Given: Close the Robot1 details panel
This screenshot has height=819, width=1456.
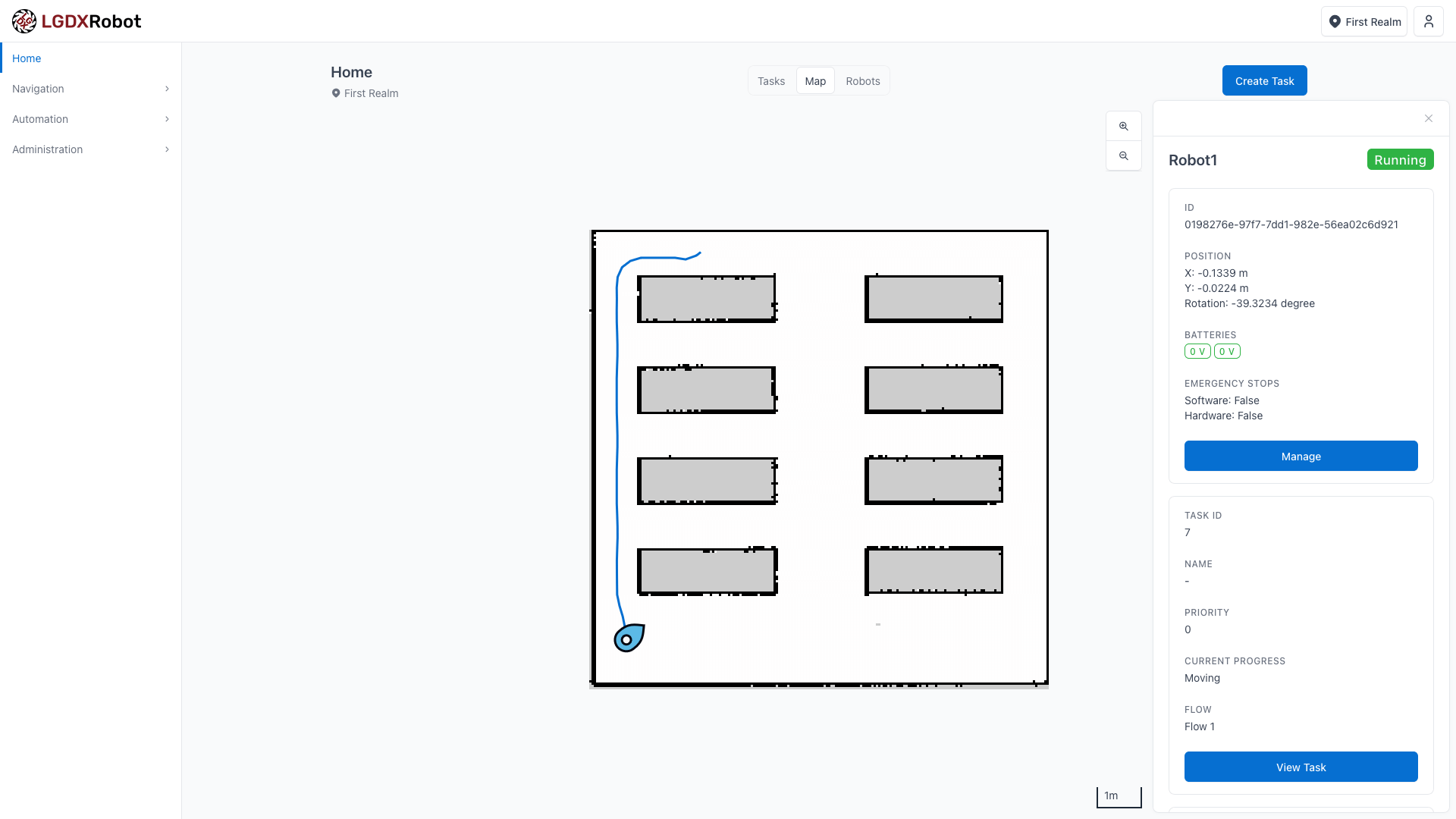Looking at the screenshot, I should pos(1428,118).
